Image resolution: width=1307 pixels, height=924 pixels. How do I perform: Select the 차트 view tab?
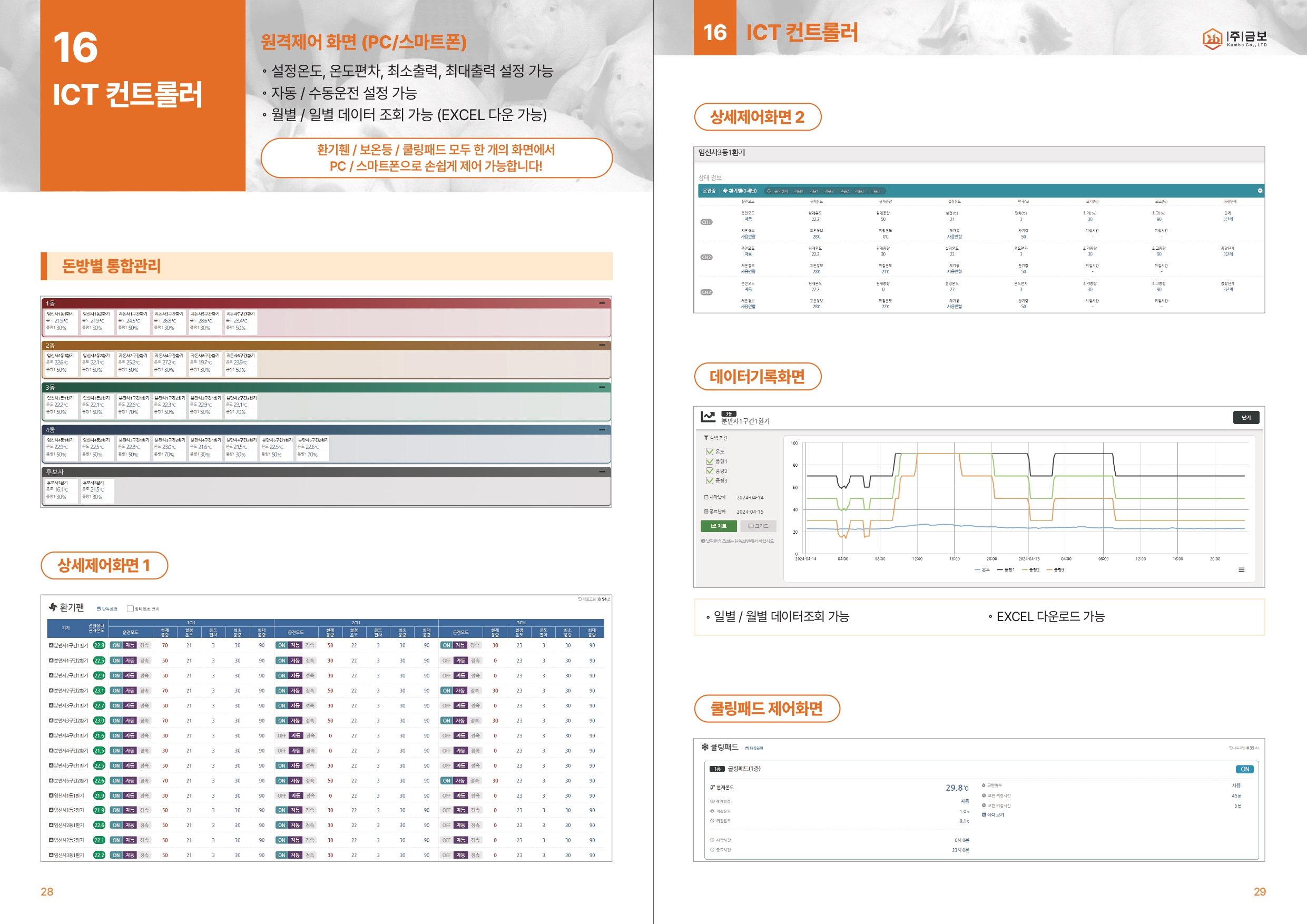pyautogui.click(x=719, y=526)
